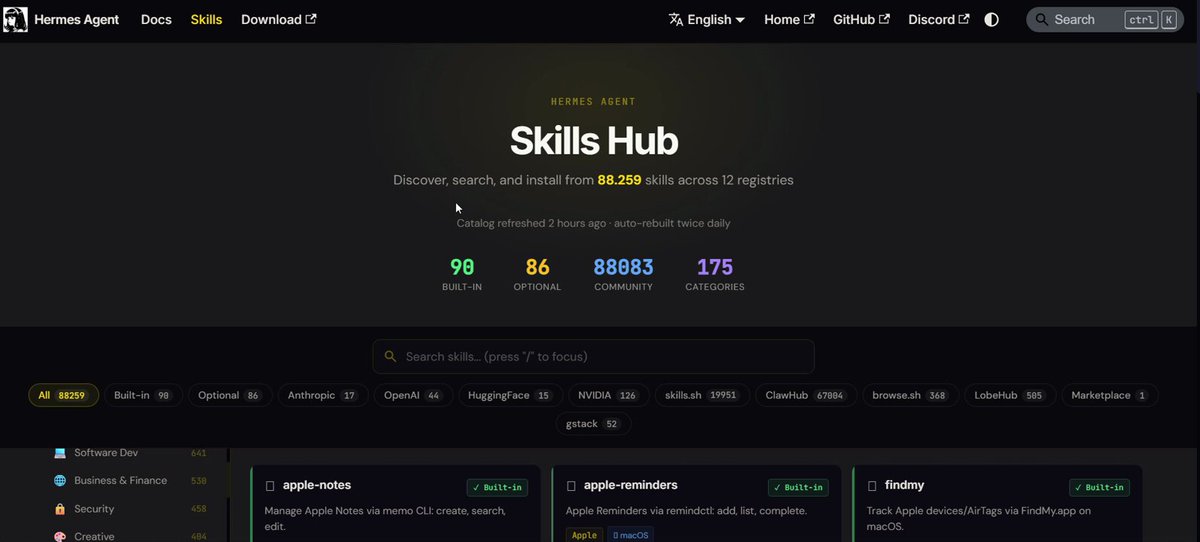
Task: Click the globe icon beside Business & Finance
Action: (x=60, y=480)
